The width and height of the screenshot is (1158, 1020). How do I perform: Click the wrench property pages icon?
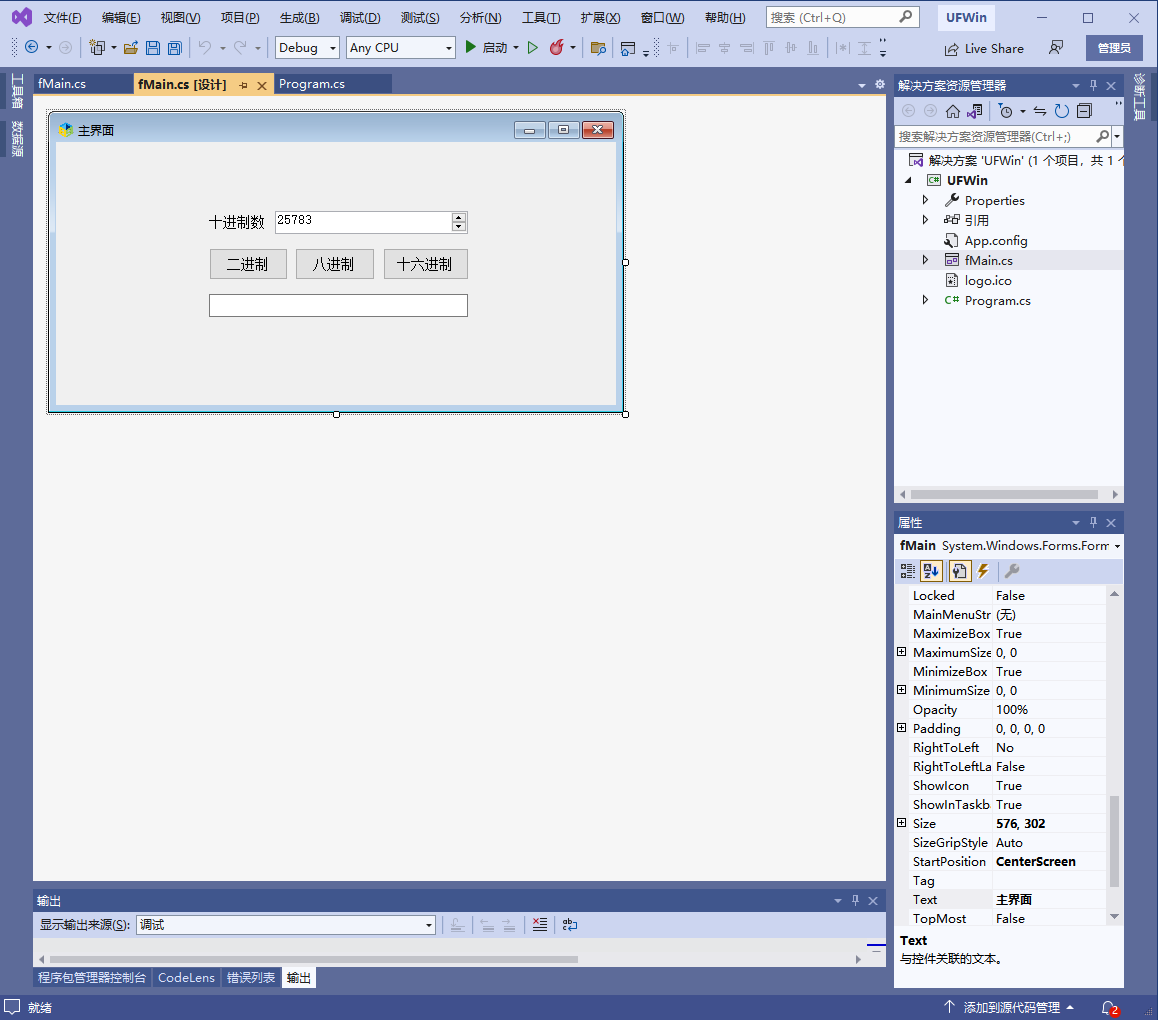(1012, 571)
